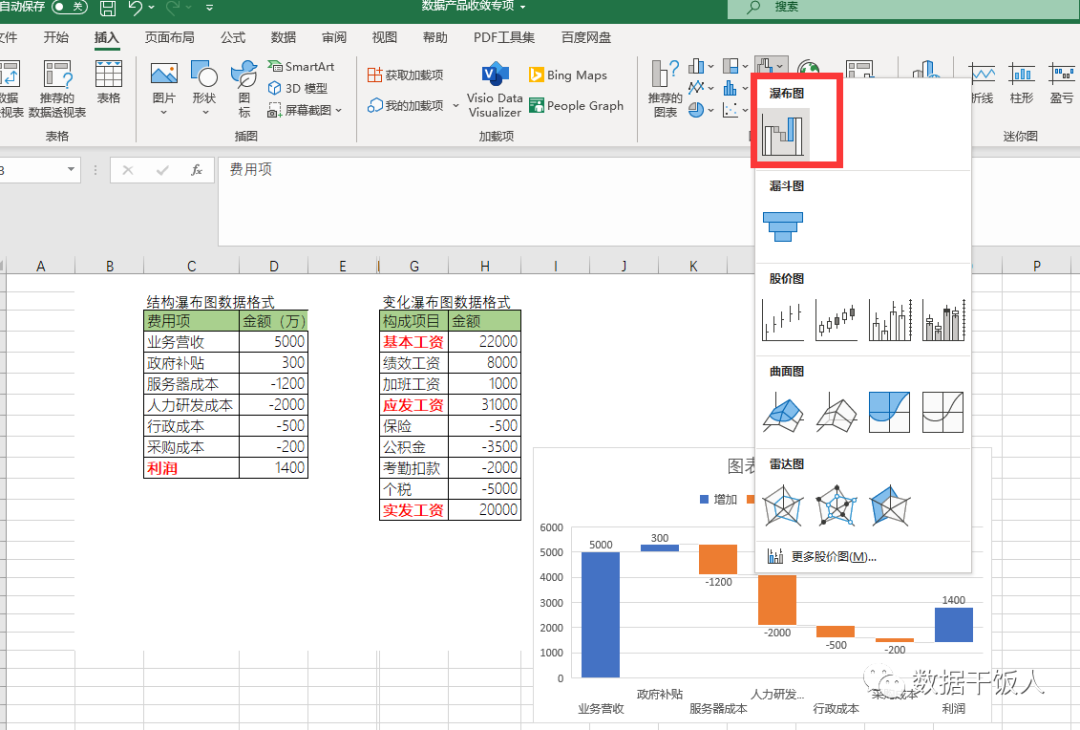Open the 公式 ribbon tab
This screenshot has width=1080, height=730.
point(233,37)
